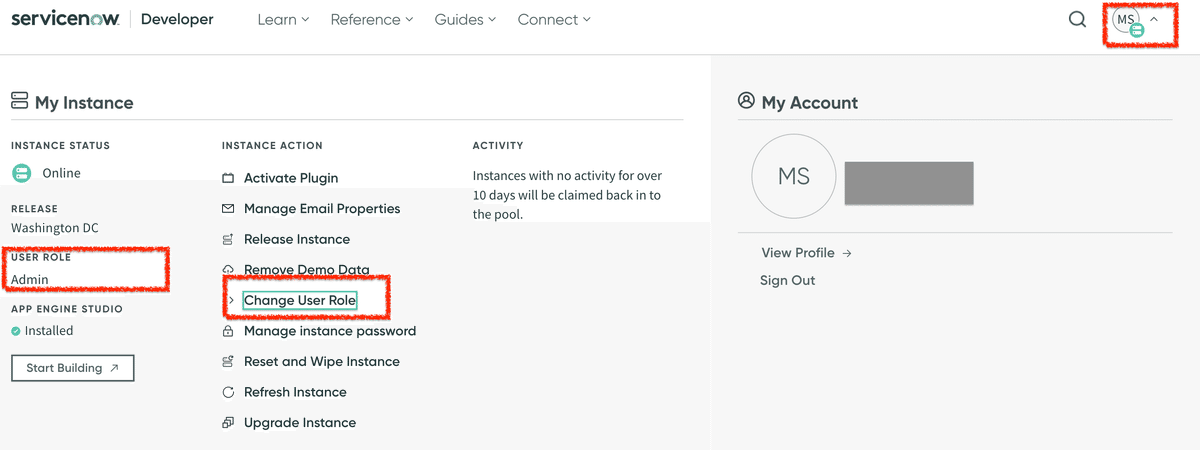Click the large MS profile avatar
Screen dimensions: 1200x450
[794, 176]
